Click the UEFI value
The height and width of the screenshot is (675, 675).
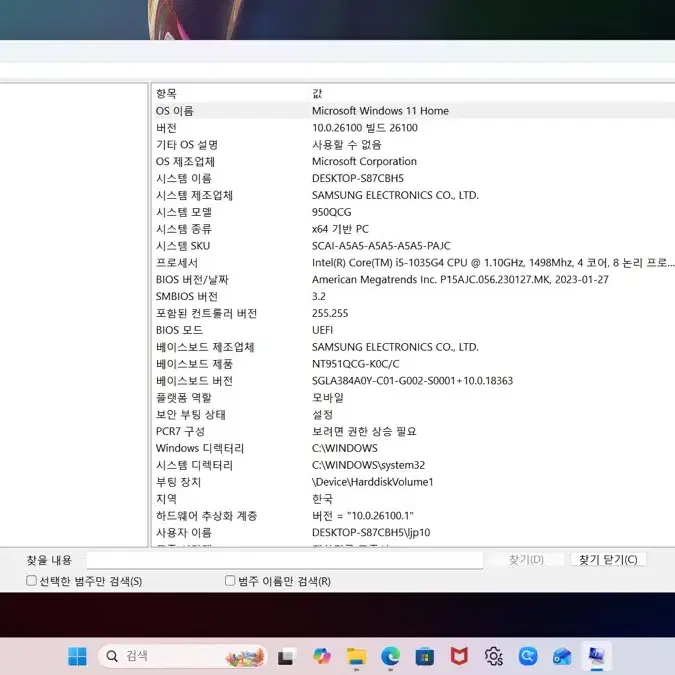pos(322,330)
